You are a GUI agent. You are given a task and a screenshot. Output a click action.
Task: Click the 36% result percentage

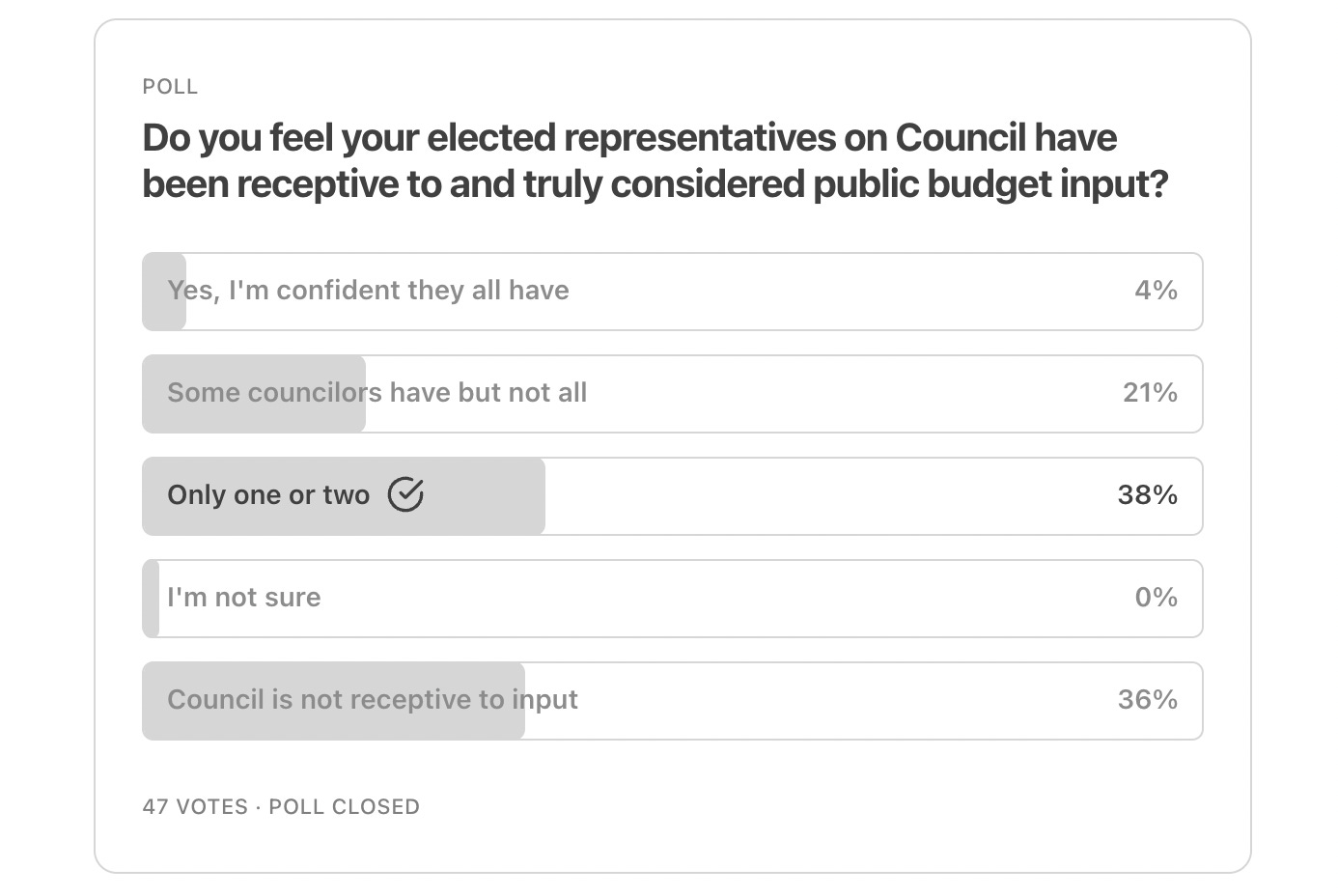[x=1148, y=700]
